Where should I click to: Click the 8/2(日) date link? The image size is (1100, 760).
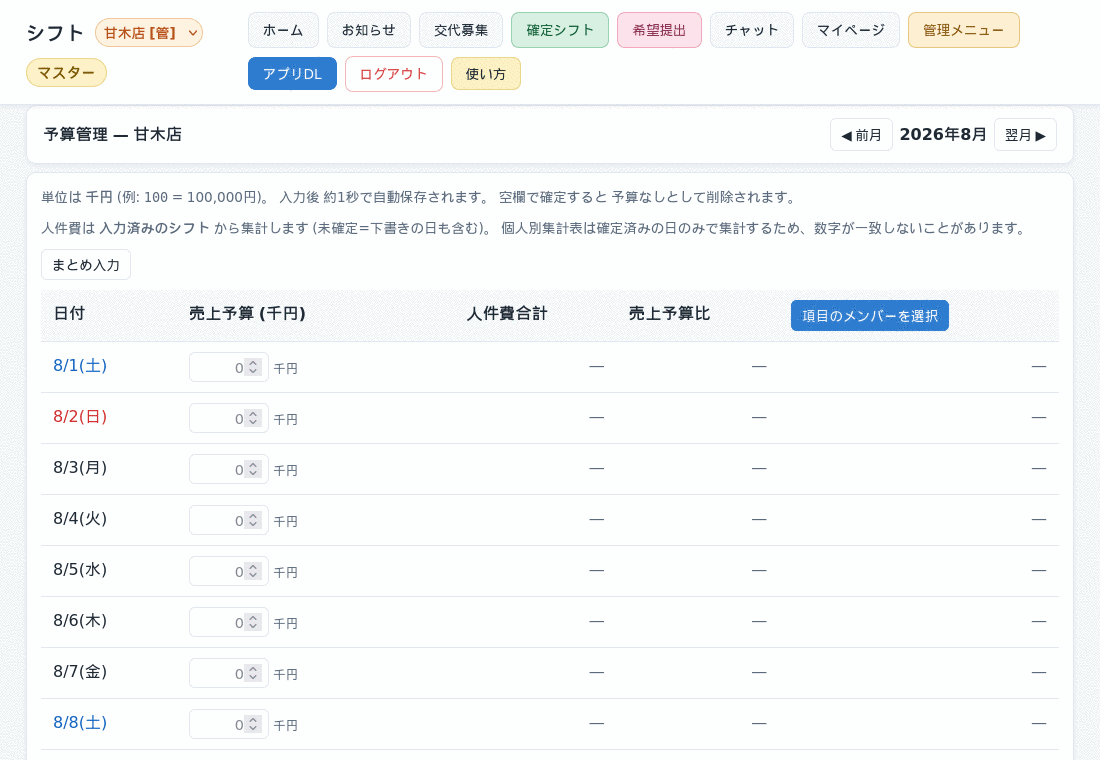(x=80, y=417)
